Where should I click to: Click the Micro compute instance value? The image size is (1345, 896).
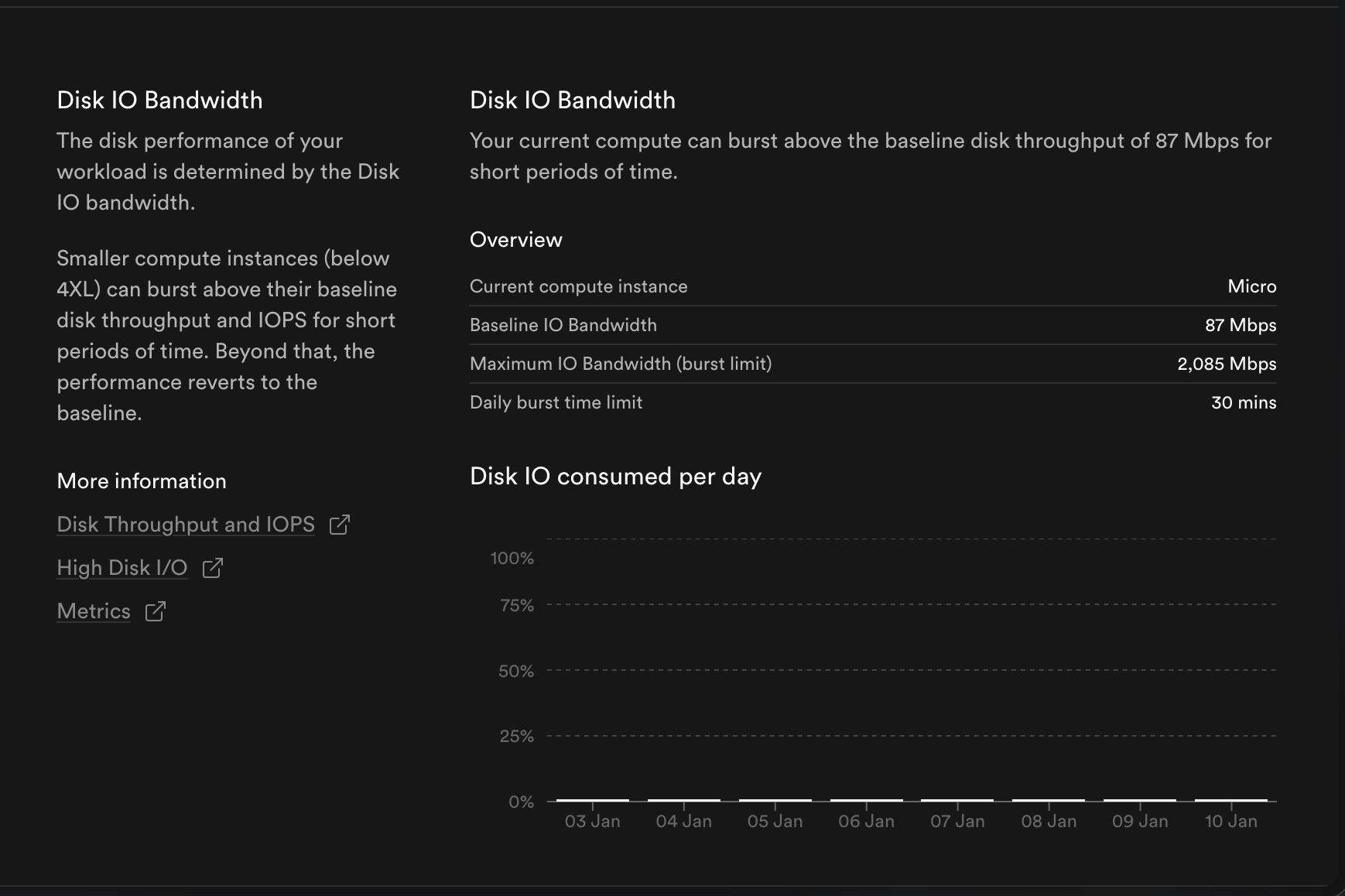[x=1251, y=286]
